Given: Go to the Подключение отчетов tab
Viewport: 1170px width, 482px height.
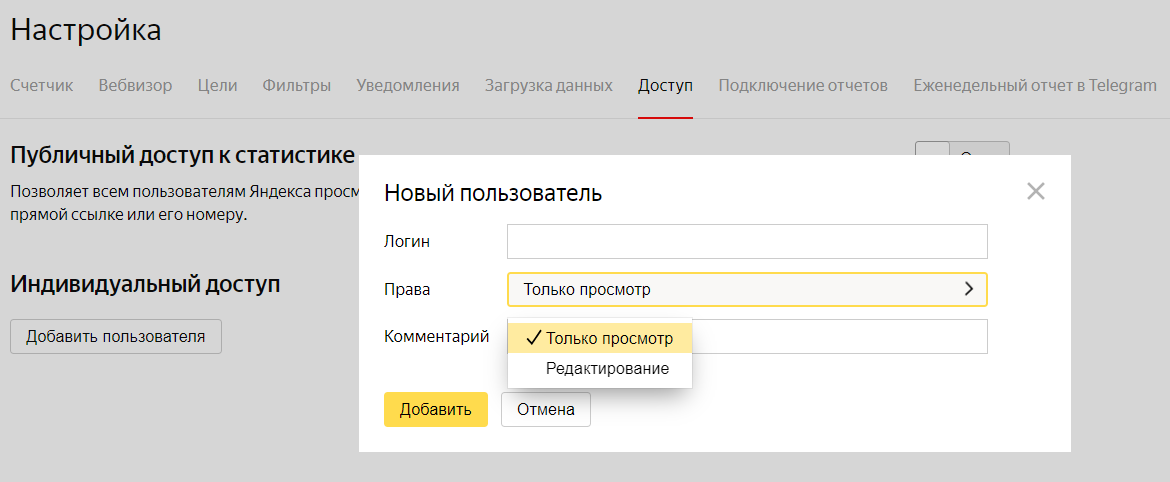Looking at the screenshot, I should (x=803, y=85).
